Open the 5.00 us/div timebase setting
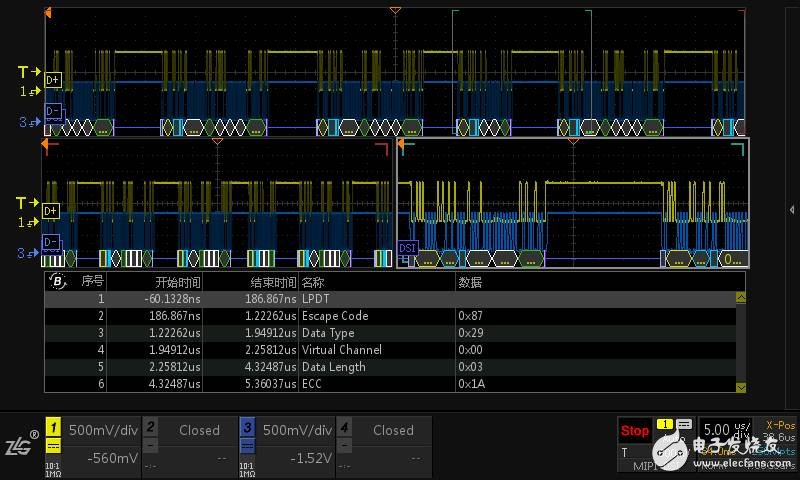The width and height of the screenshot is (800, 480). pyautogui.click(x=724, y=430)
